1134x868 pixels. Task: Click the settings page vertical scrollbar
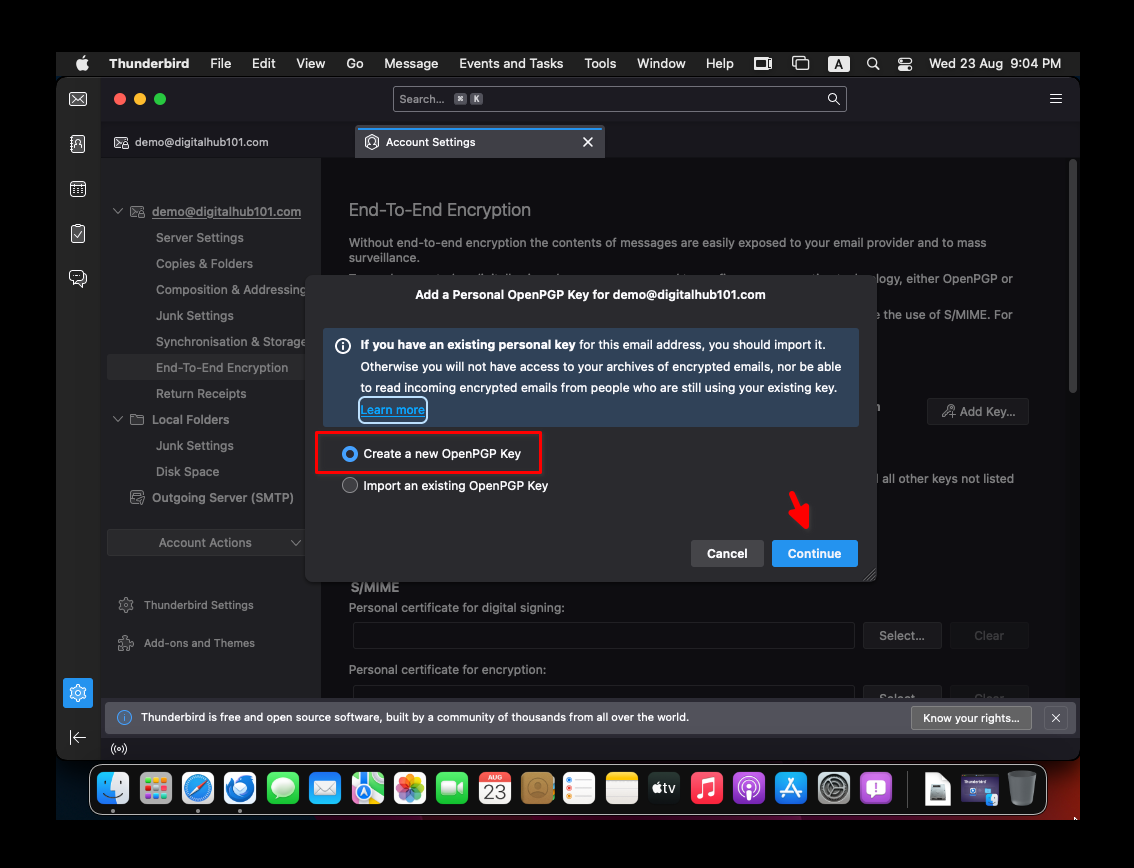click(x=1073, y=277)
